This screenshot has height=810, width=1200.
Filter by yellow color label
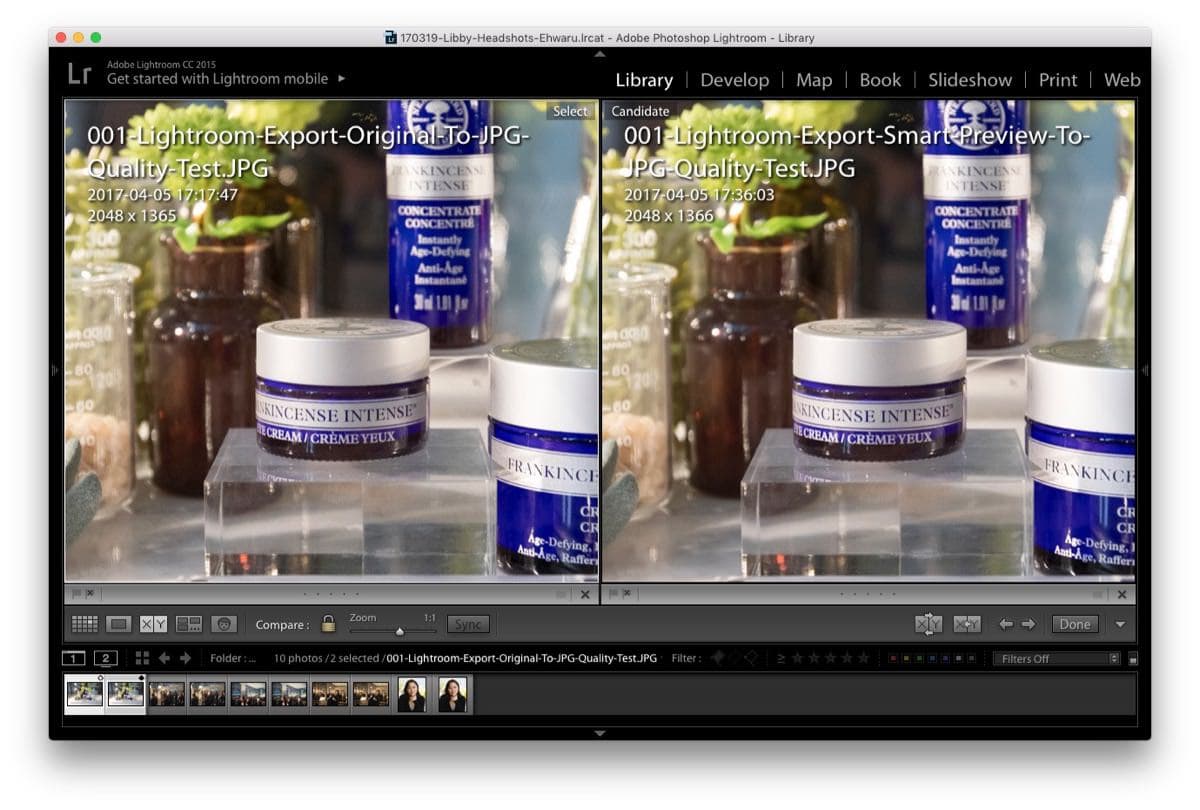[x=905, y=658]
